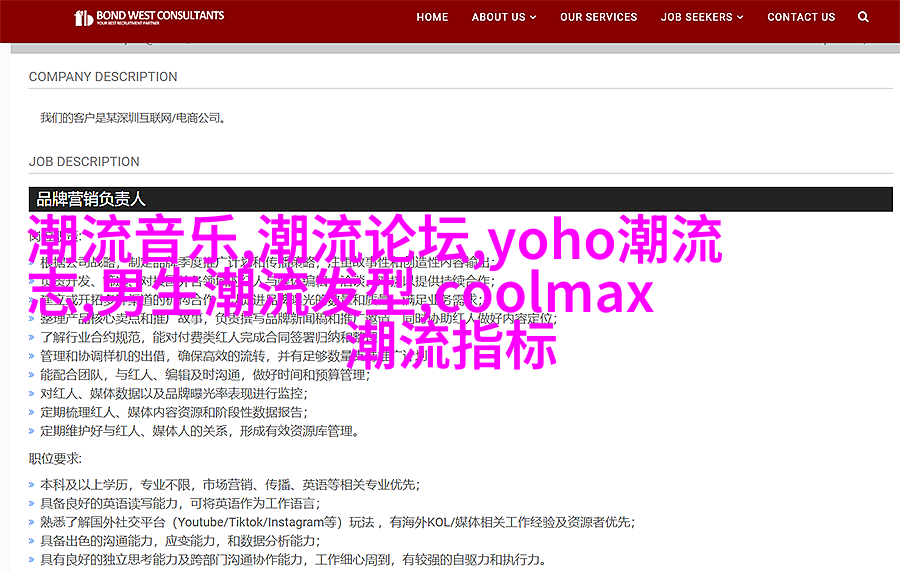Click the 品牌营销负责人 job title bar
Screen dimensions: 900x572
click(x=461, y=199)
